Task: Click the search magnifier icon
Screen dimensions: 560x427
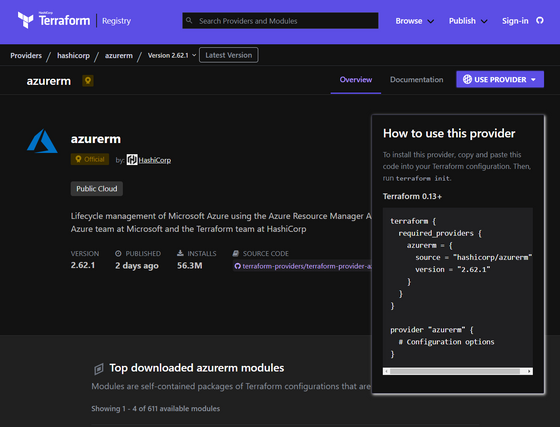Action: point(189,20)
